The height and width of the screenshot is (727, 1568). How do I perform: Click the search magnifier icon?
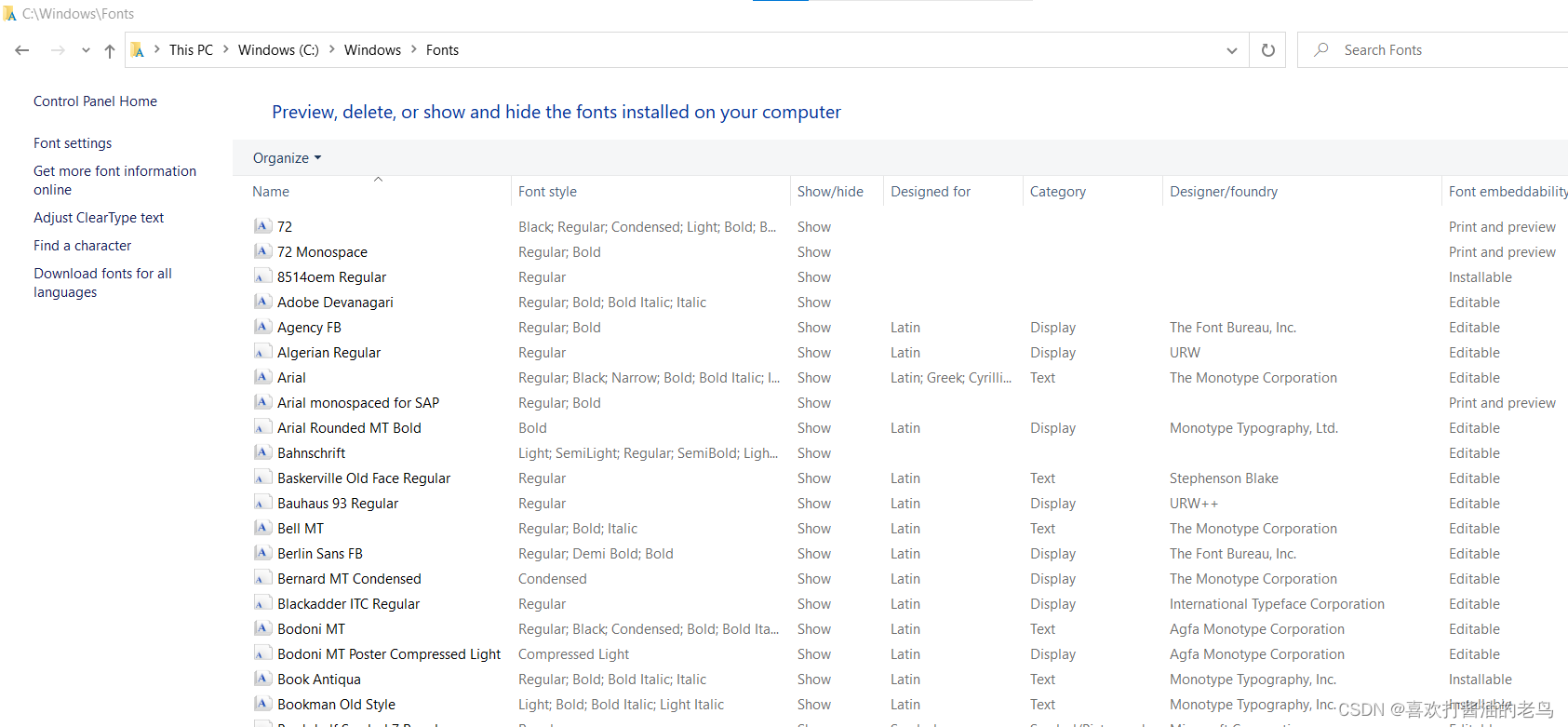(1320, 50)
